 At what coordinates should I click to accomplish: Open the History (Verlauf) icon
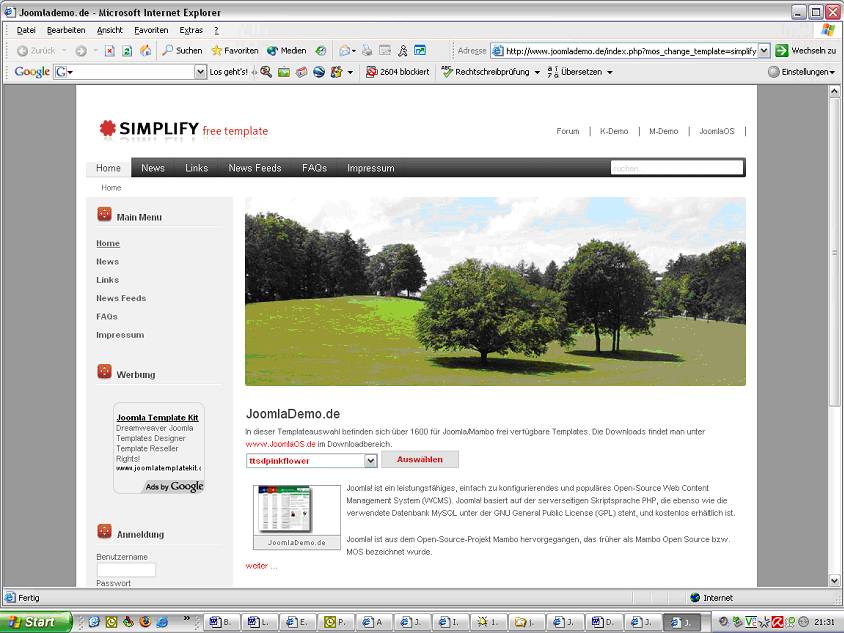tap(321, 51)
